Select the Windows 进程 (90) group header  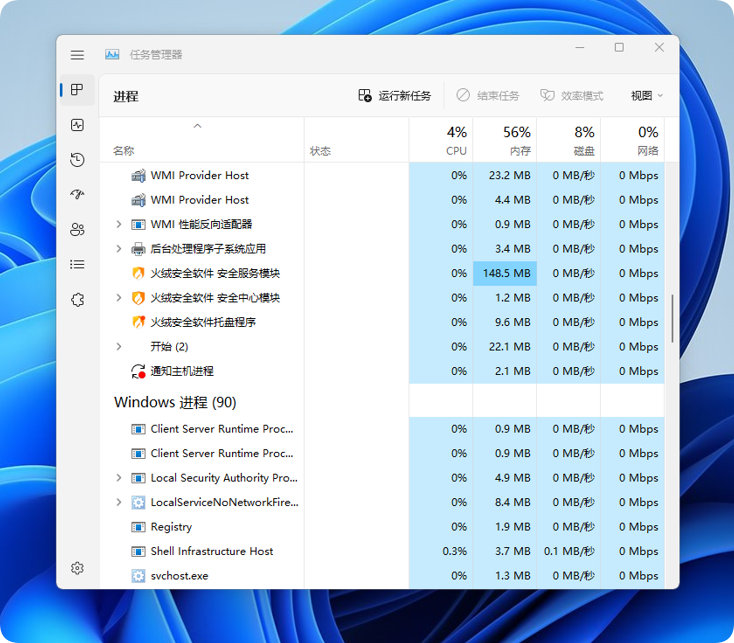[x=175, y=402]
